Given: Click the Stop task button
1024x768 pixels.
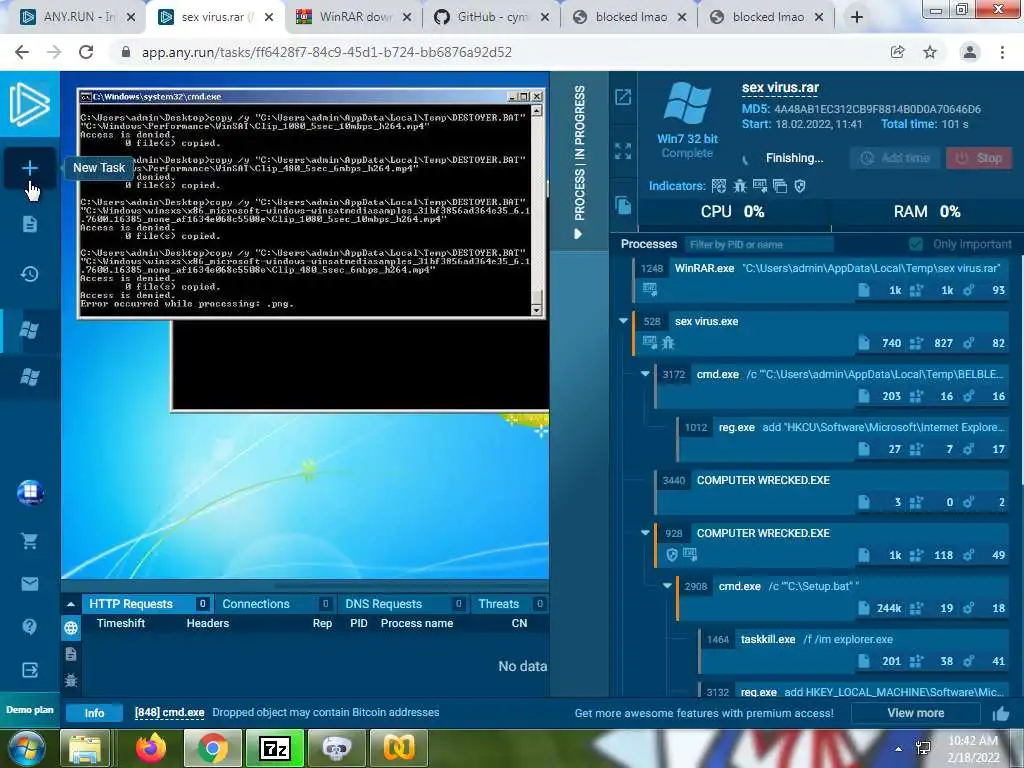Looking at the screenshot, I should (978, 158).
